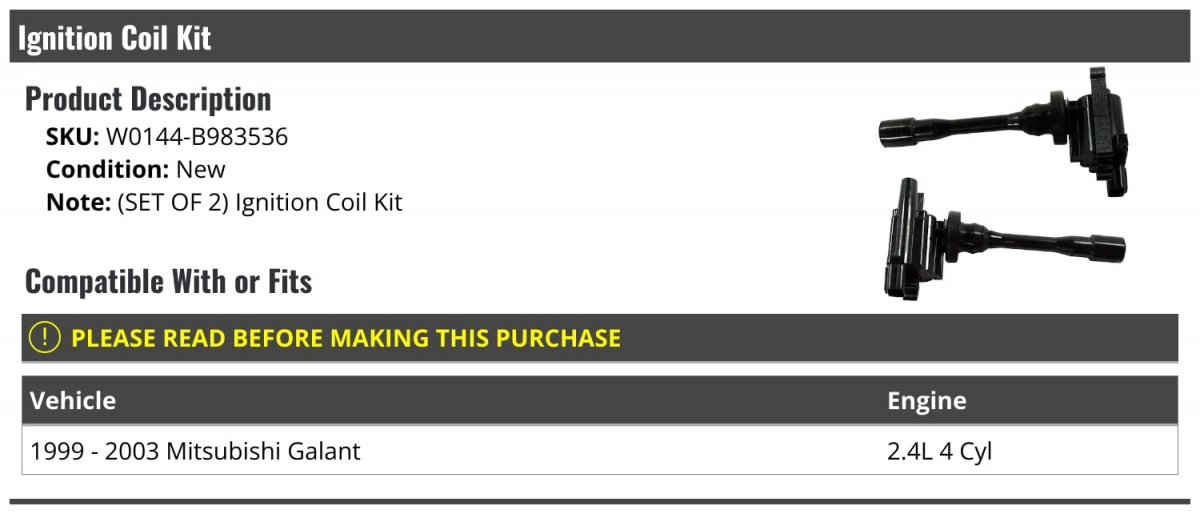Screen dimensions: 1200x514
Task: Click the Condition label
Action: (x=108, y=169)
